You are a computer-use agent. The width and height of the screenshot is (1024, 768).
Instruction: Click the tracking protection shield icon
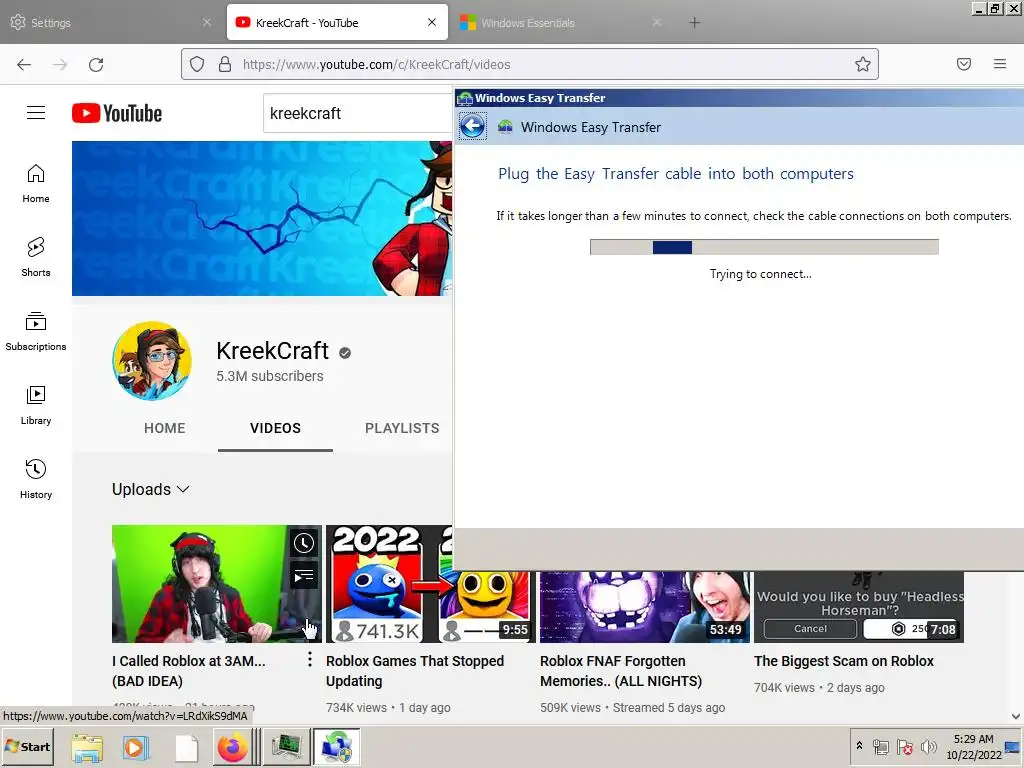pos(197,64)
